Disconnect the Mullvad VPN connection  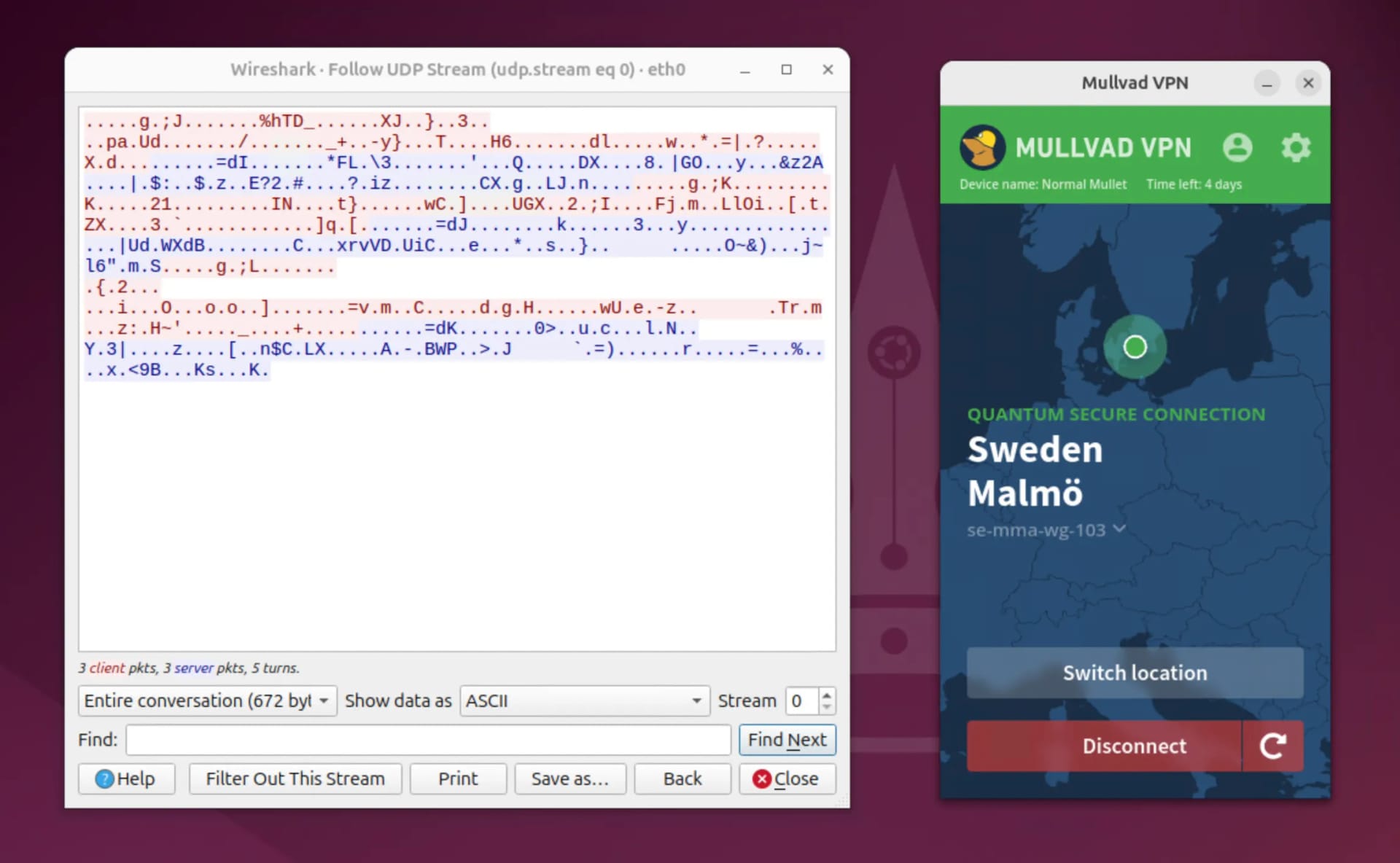tap(1134, 745)
